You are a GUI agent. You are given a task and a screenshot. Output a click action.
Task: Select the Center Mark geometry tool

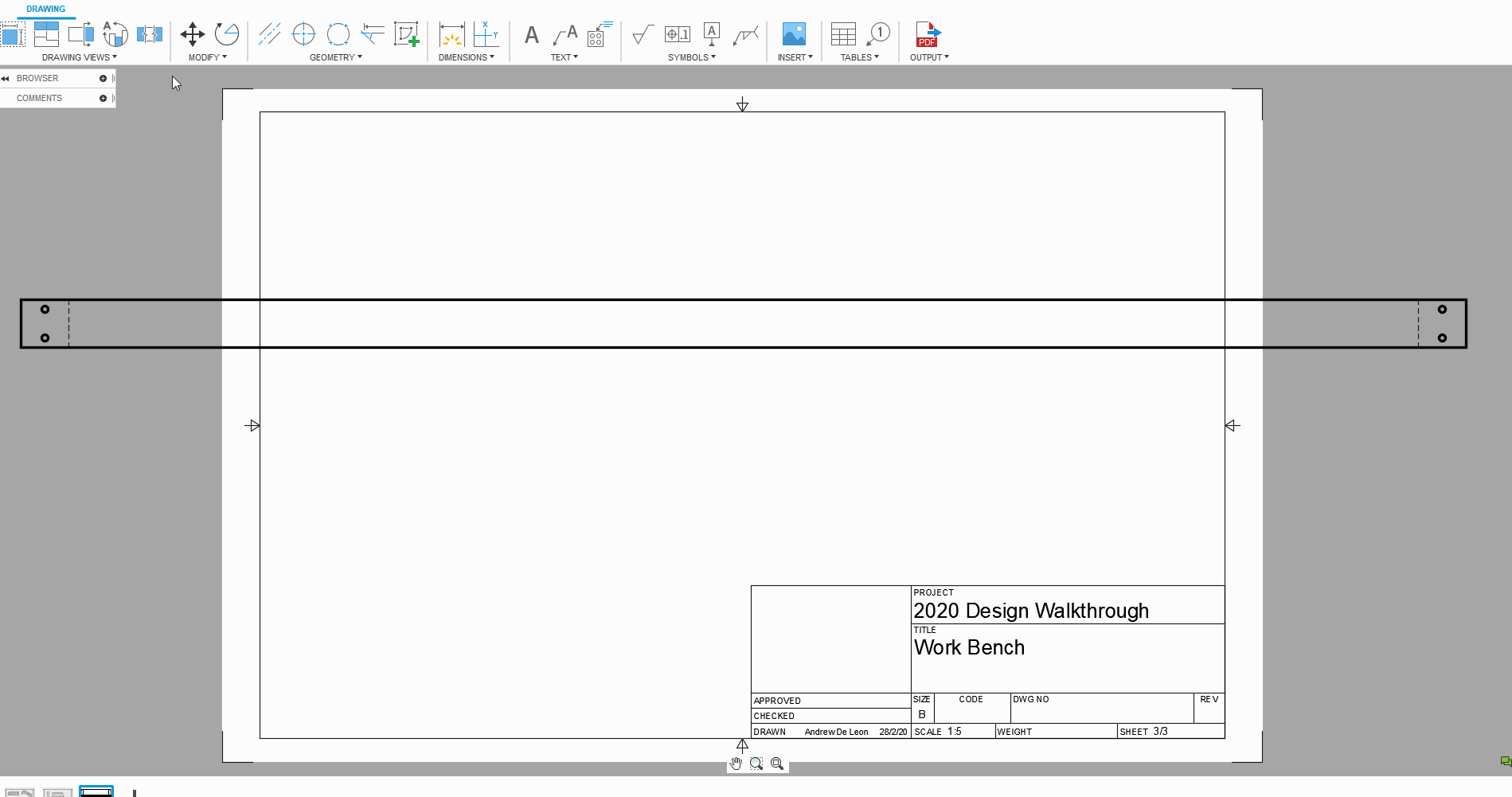point(303,34)
